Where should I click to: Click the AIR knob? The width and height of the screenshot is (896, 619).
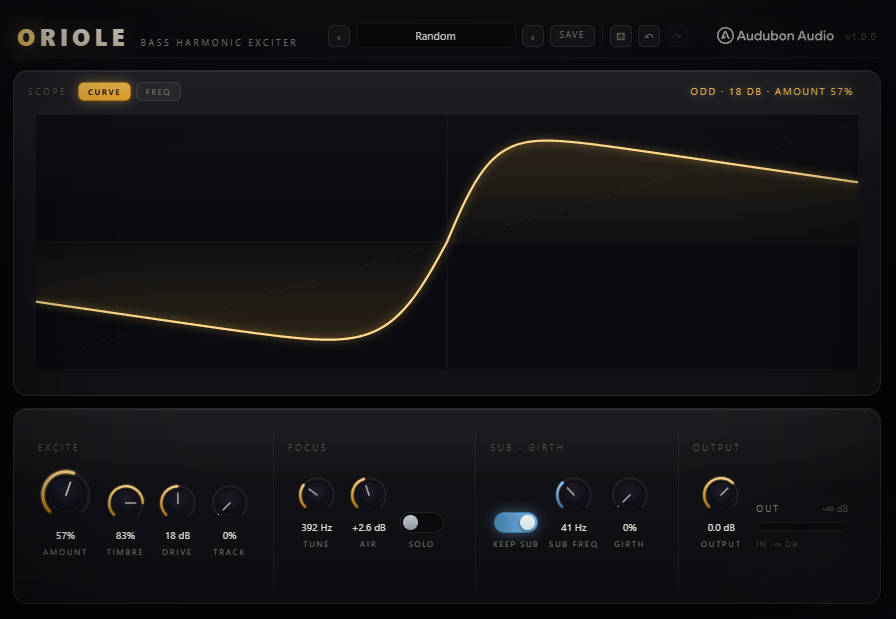point(369,495)
